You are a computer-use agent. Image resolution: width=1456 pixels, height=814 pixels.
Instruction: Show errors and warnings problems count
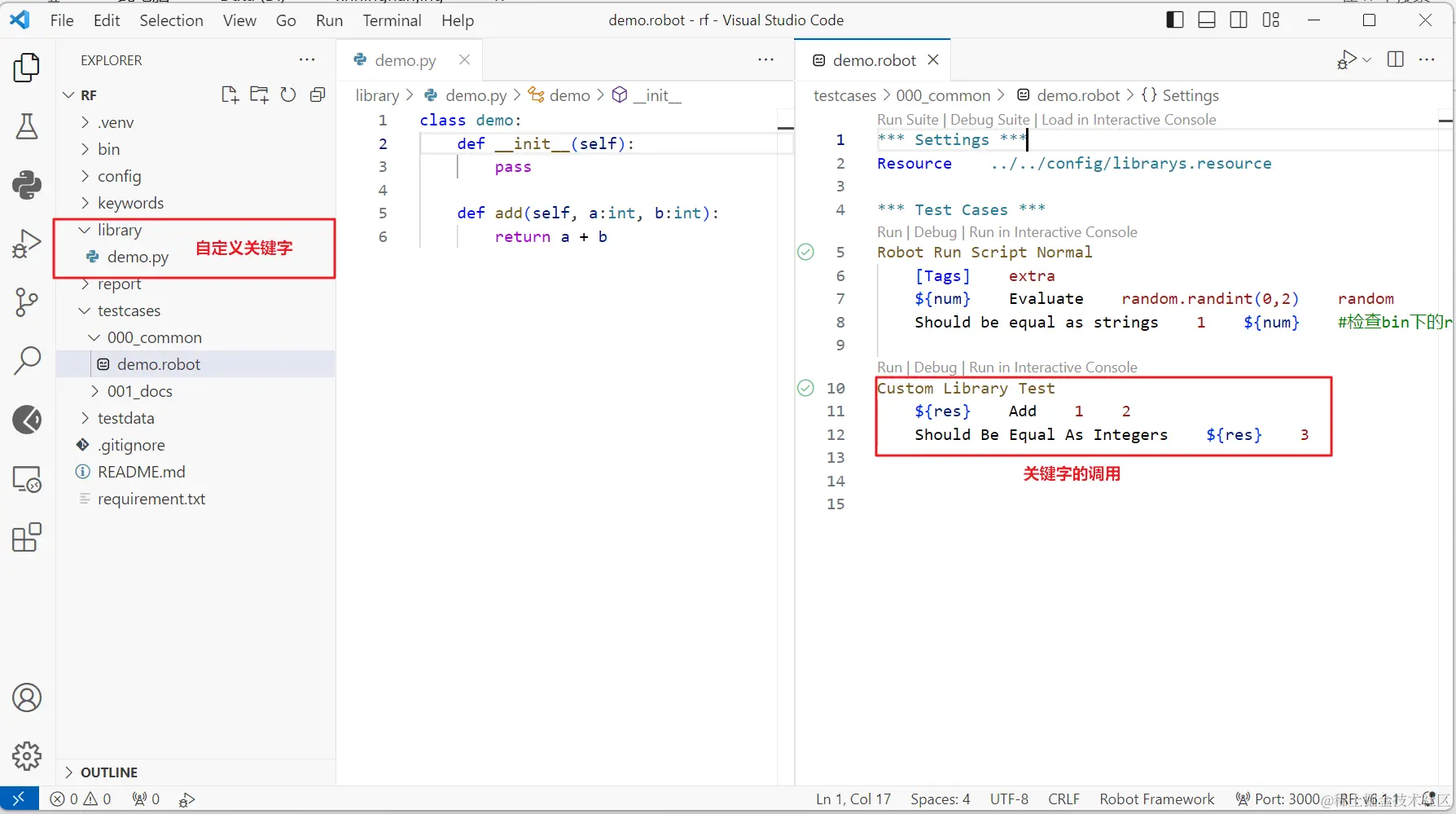(80, 799)
